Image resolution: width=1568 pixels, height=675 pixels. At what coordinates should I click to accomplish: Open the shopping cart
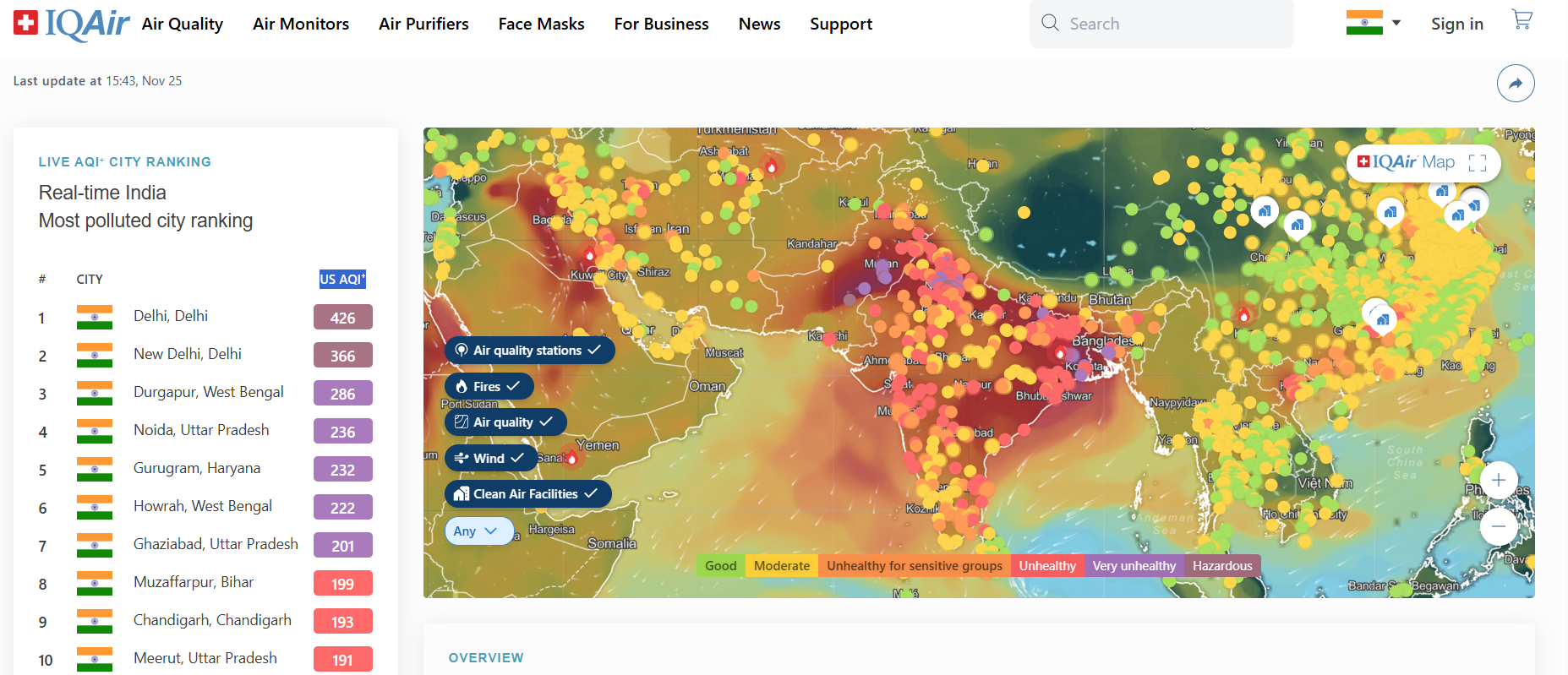coord(1522,20)
